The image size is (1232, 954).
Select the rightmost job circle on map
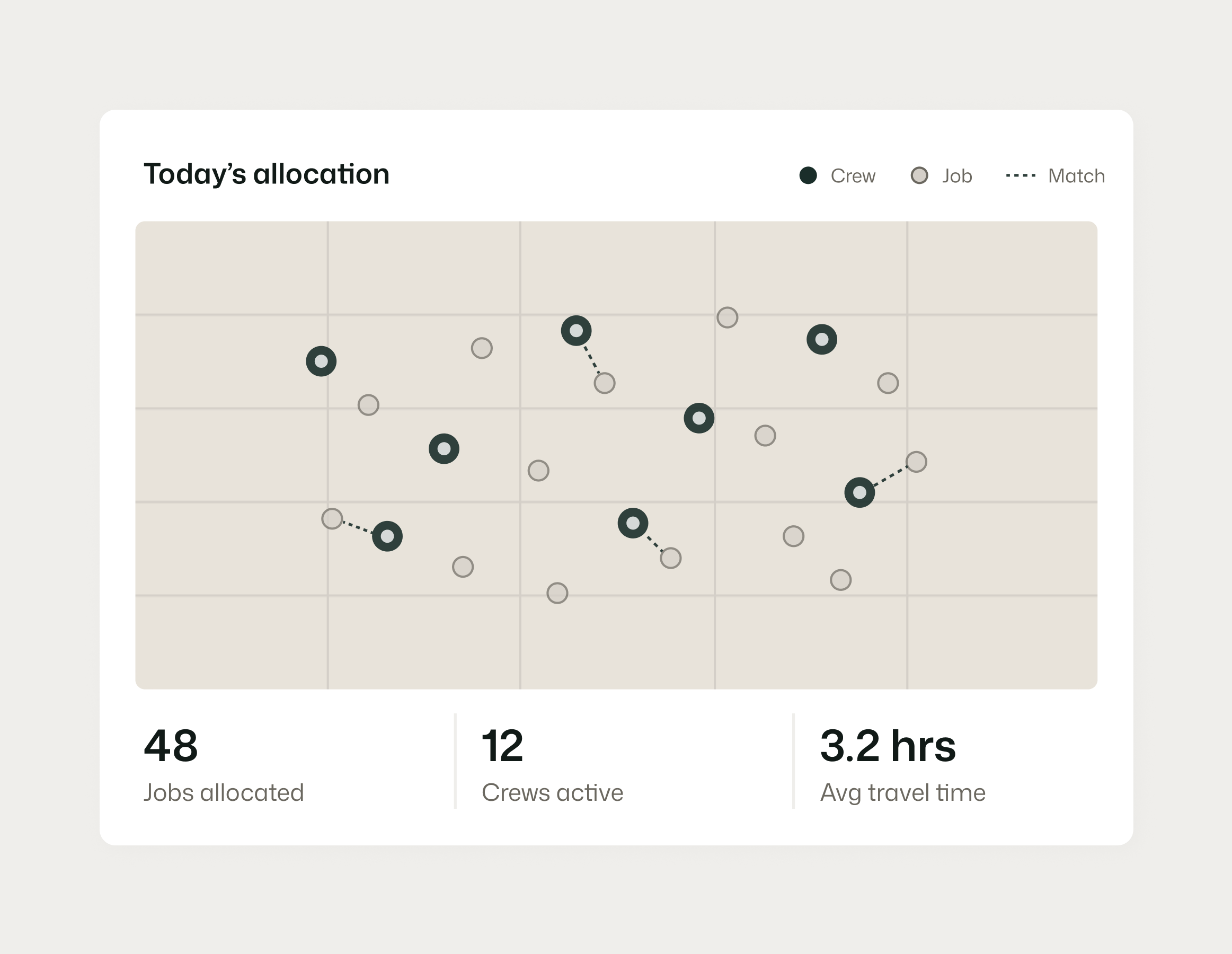point(916,462)
